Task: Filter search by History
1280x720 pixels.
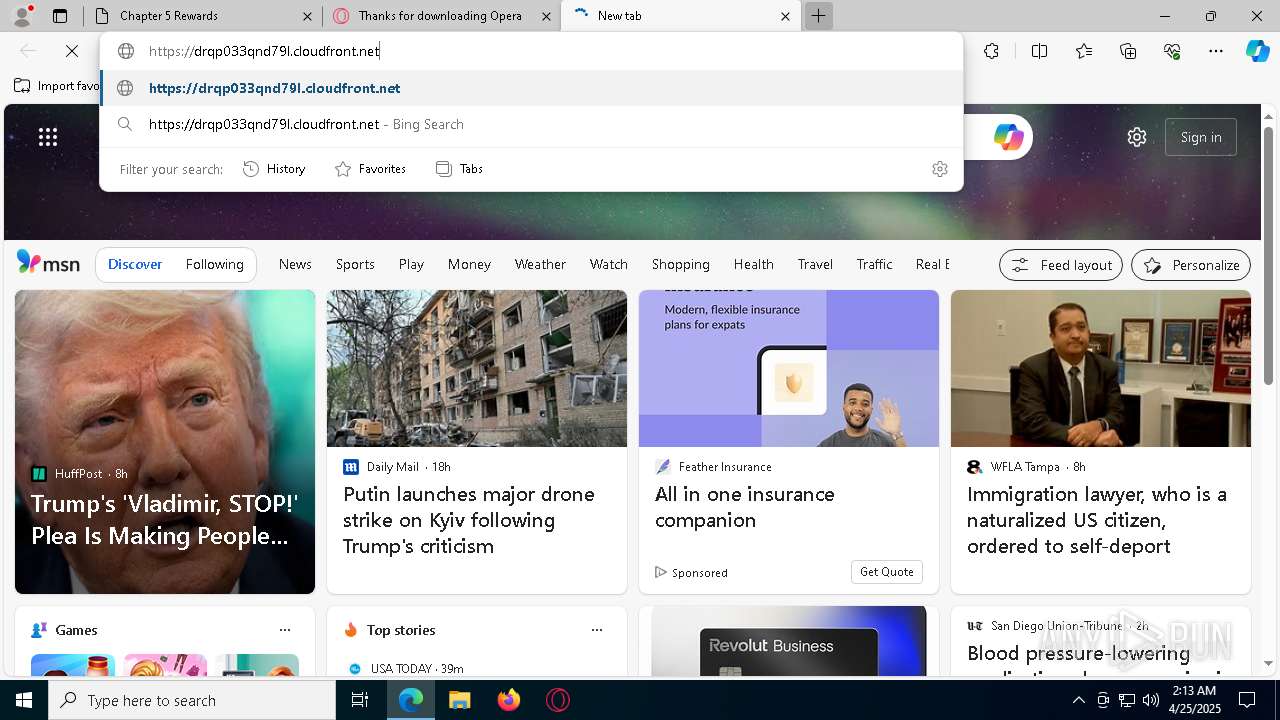Action: click(x=274, y=169)
